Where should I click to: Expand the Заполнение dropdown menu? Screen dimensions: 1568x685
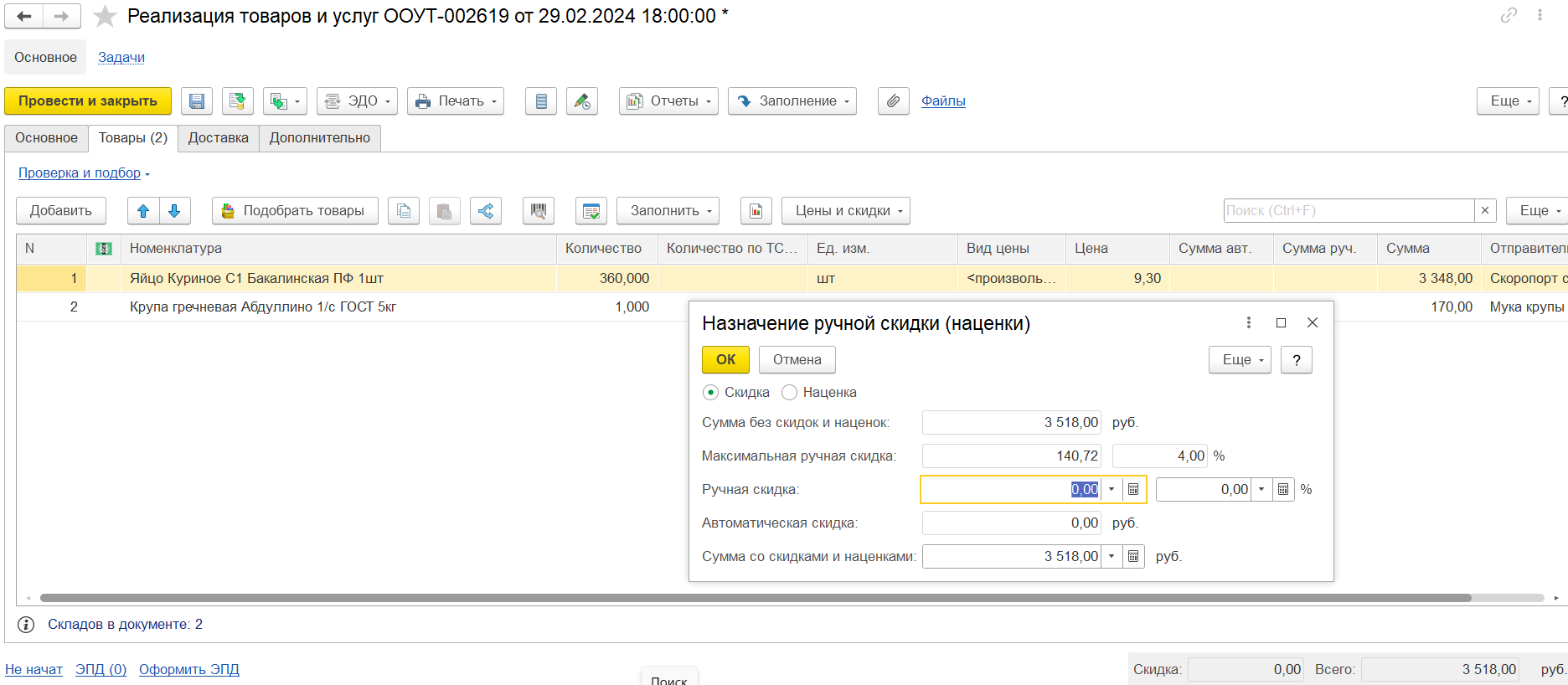[792, 101]
